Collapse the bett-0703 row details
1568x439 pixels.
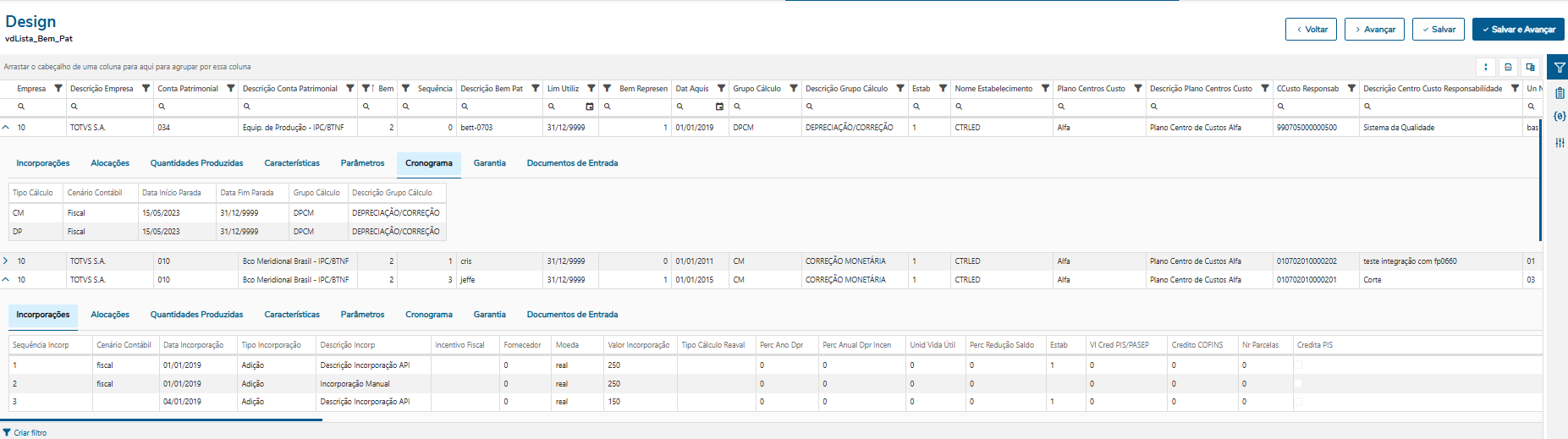coord(6,128)
